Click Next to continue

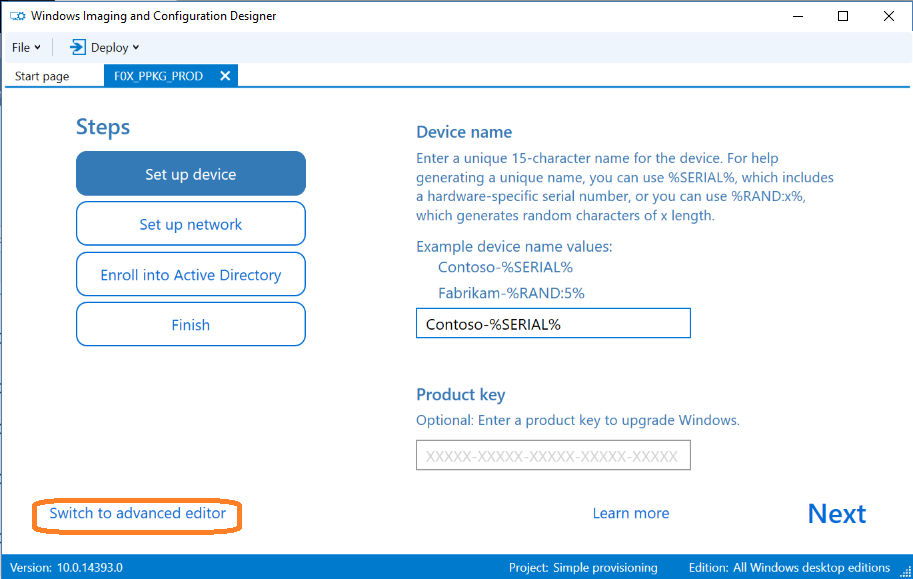tap(837, 514)
